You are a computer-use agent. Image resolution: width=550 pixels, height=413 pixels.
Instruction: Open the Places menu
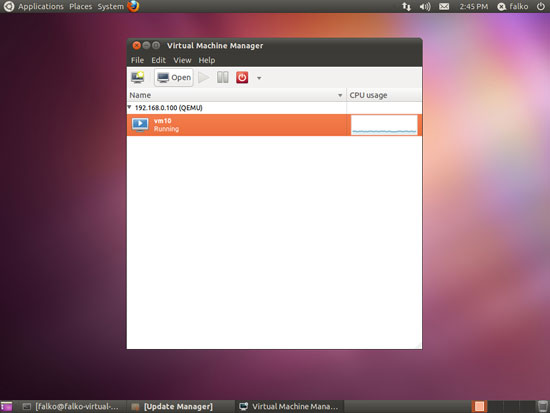click(x=80, y=7)
